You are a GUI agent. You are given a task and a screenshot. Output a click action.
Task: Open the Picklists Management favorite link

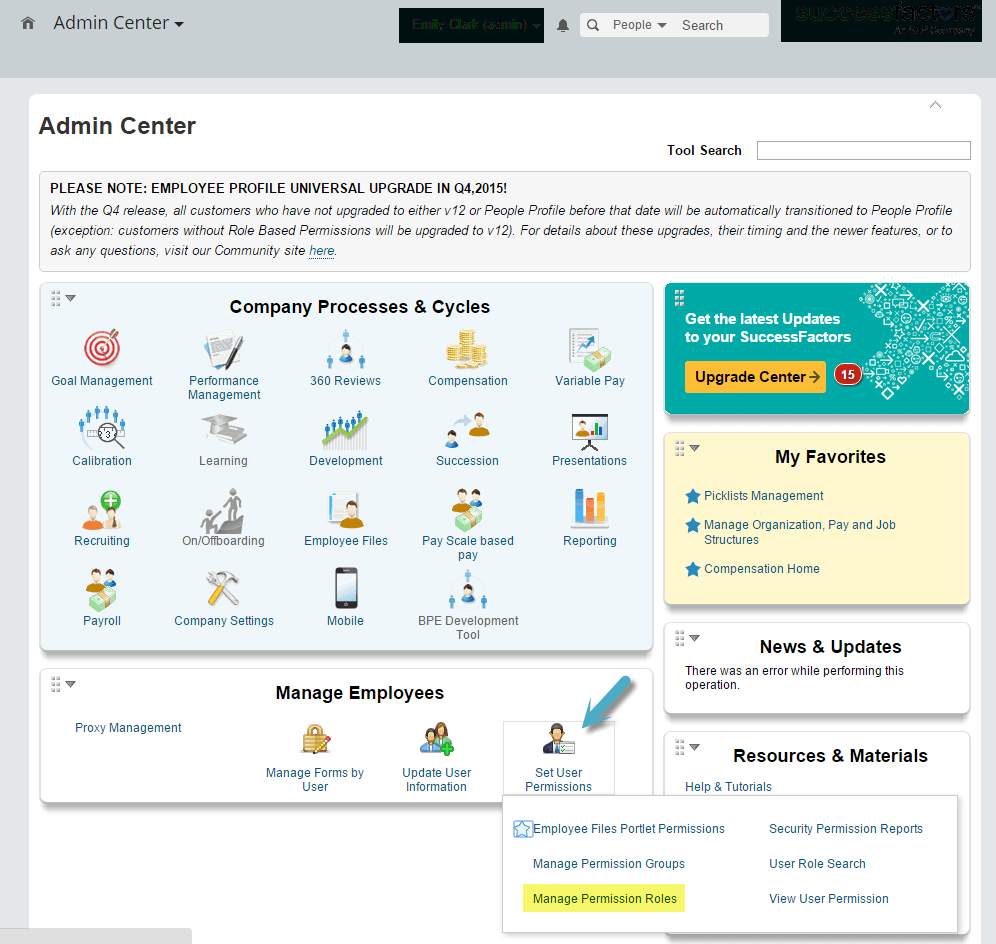click(x=764, y=496)
